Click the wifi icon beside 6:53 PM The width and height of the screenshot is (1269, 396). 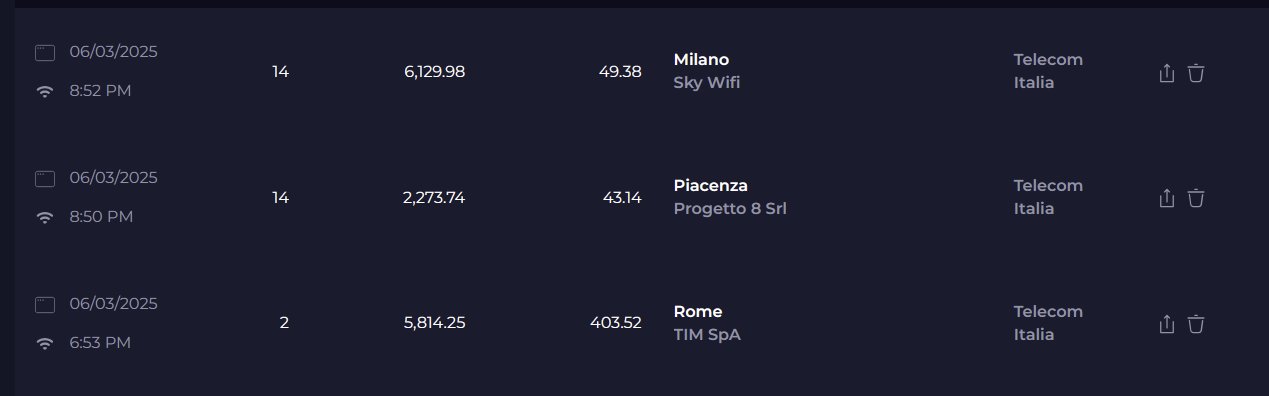pos(44,343)
